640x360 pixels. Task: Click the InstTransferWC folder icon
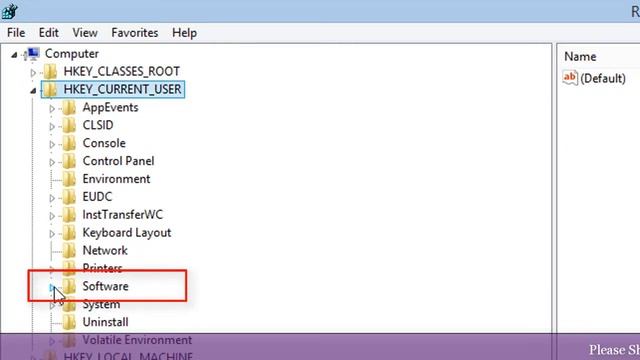pyautogui.click(x=69, y=215)
